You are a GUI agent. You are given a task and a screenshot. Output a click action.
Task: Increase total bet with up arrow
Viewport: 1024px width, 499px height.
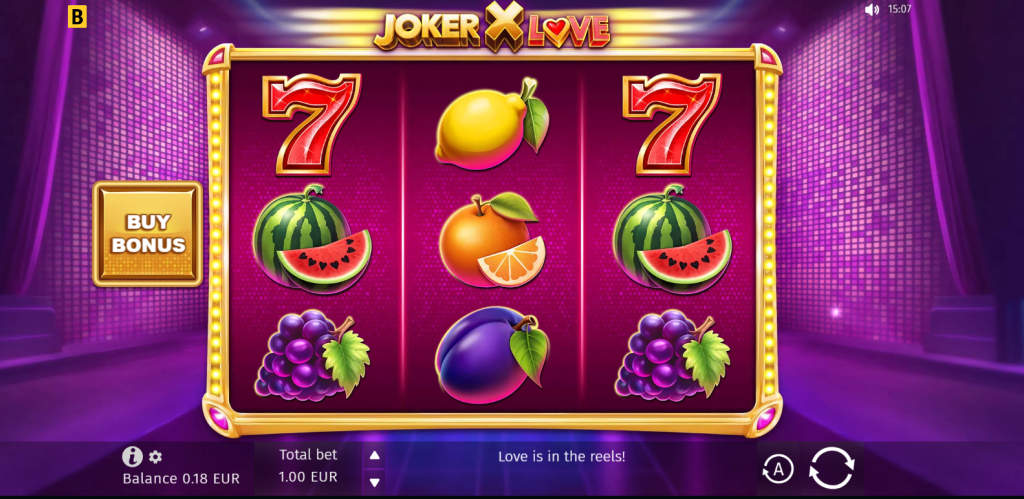click(x=374, y=456)
